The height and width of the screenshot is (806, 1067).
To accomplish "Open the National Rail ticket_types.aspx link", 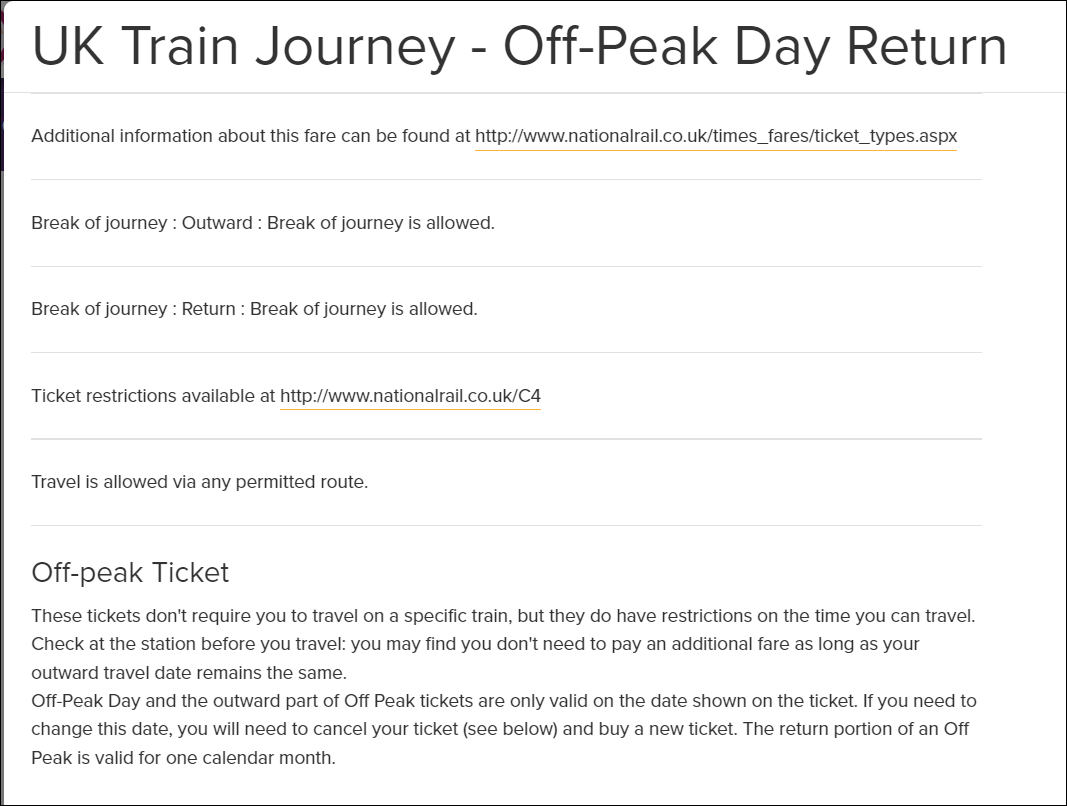I will tap(716, 136).
